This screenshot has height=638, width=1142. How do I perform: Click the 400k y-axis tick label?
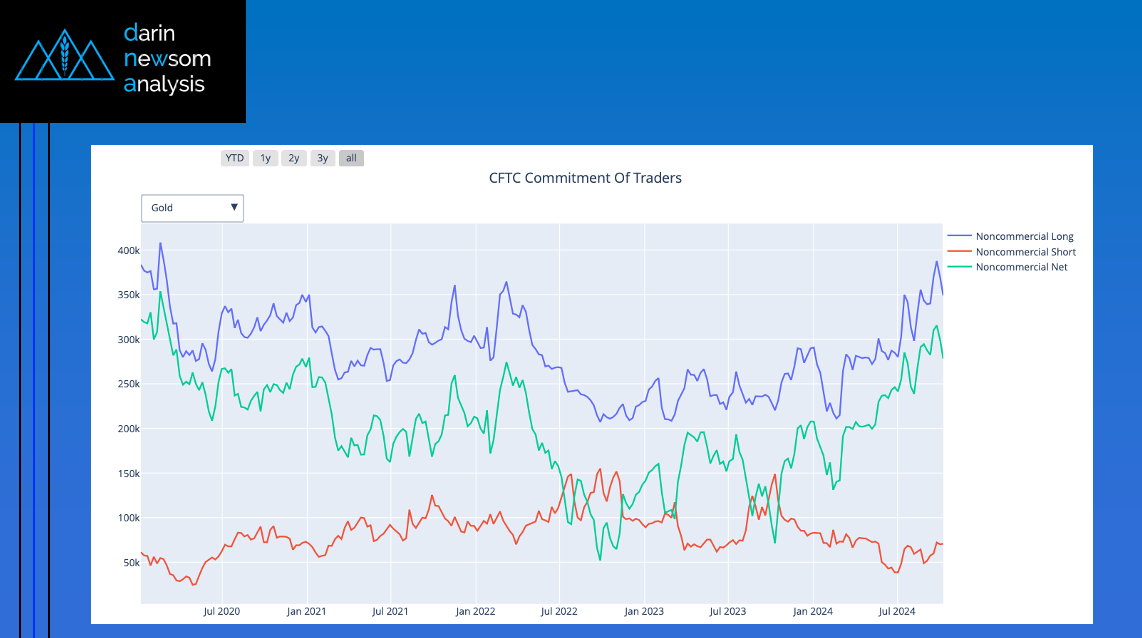[x=126, y=250]
